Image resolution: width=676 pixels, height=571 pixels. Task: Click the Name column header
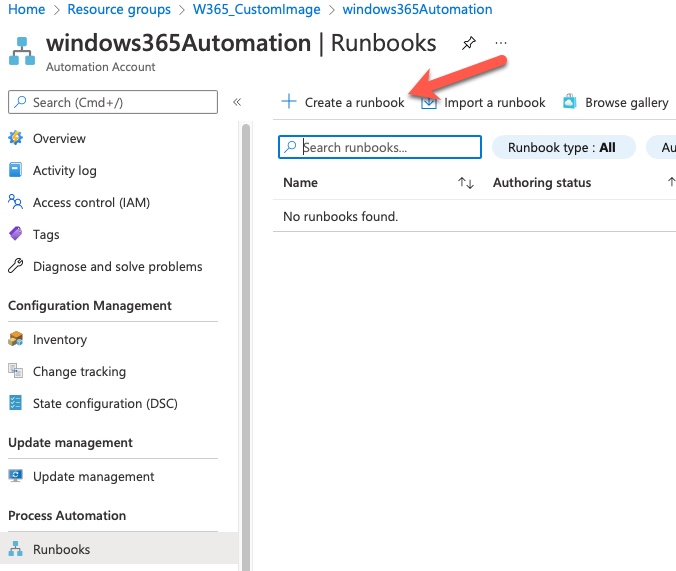(x=300, y=182)
